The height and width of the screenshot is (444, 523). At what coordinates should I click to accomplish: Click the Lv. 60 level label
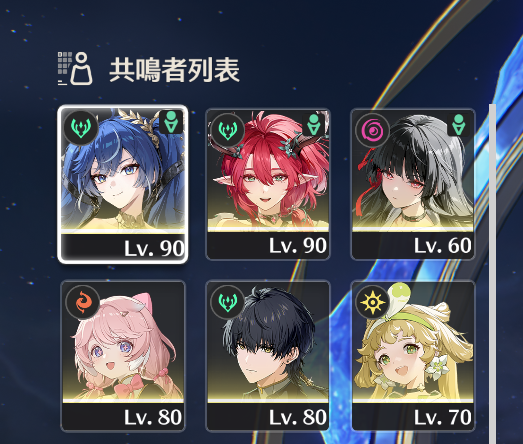click(x=443, y=246)
